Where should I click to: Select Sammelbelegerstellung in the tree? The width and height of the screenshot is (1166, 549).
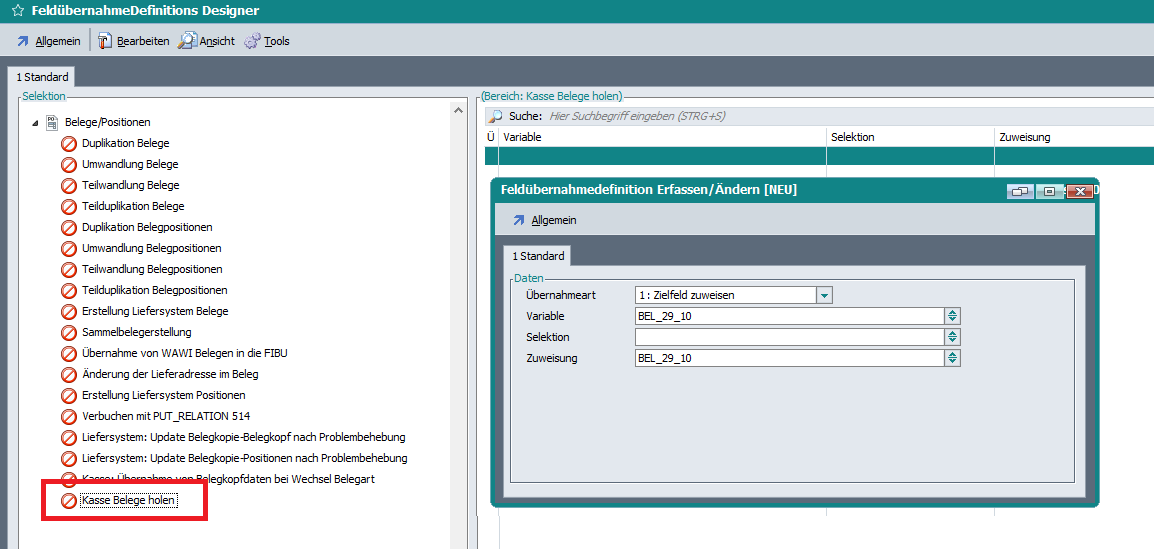(x=136, y=332)
